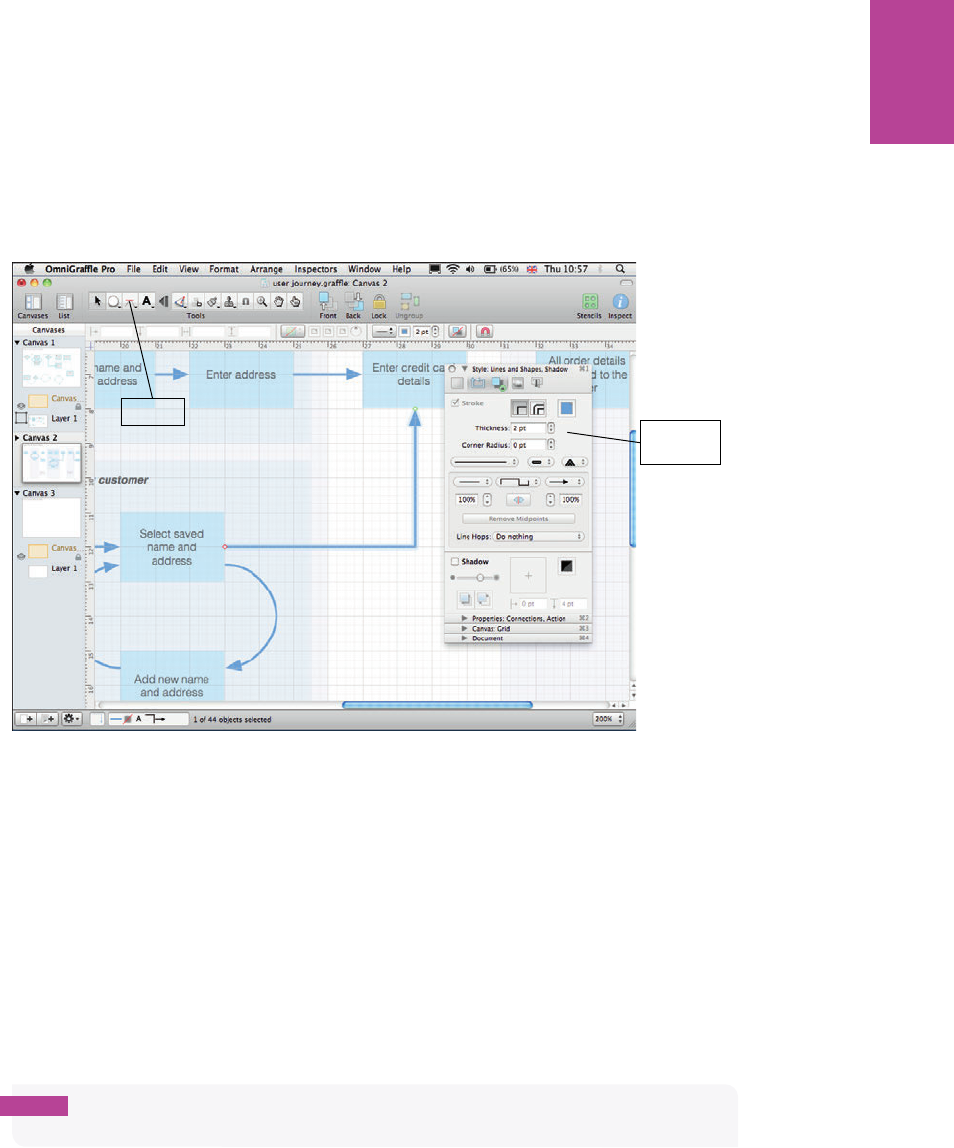954x1148 pixels.
Task: Toggle visibility eye for Canvas 3 layer
Action: click(x=21, y=556)
